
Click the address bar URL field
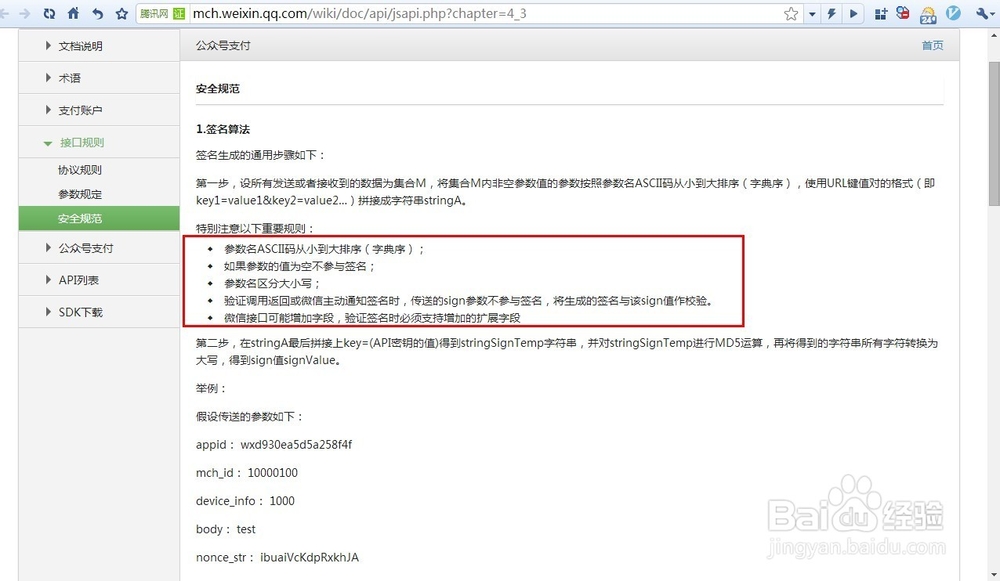(x=485, y=13)
